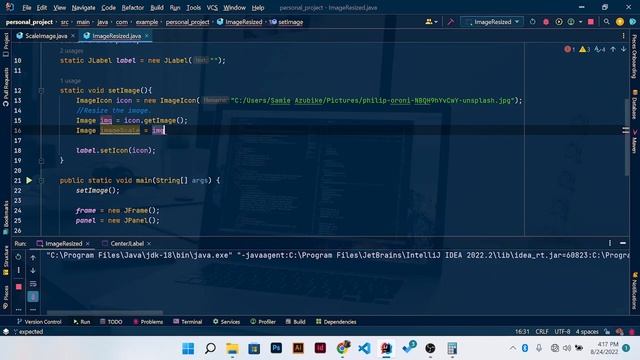
Task: Toggle the Maven right side panel
Action: (634, 141)
